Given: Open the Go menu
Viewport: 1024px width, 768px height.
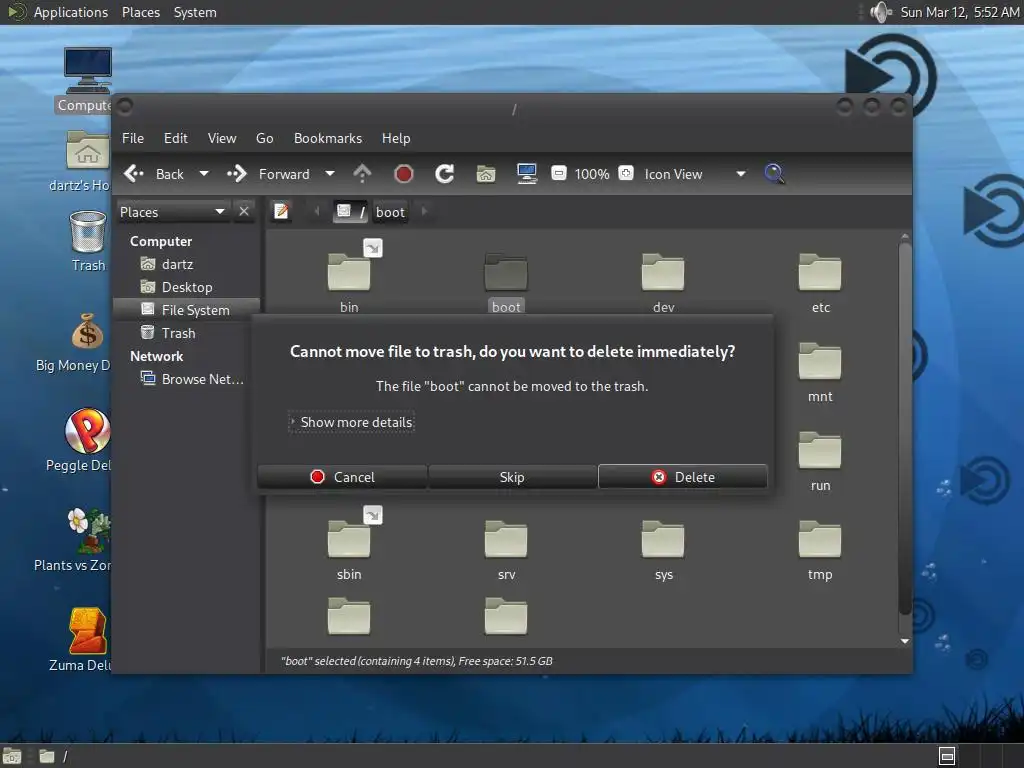Looking at the screenshot, I should tap(264, 138).
